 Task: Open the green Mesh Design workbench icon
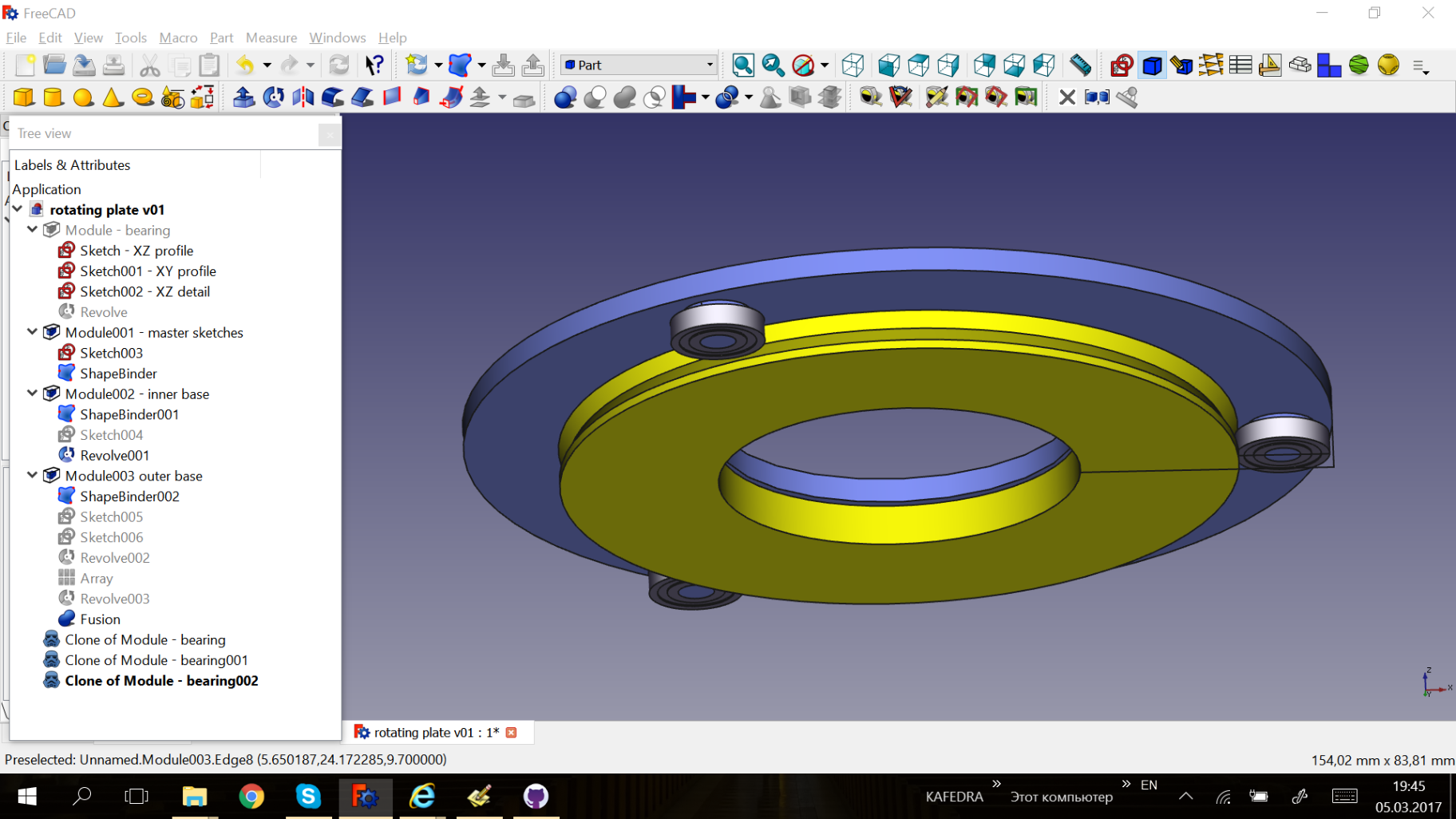(x=1359, y=65)
